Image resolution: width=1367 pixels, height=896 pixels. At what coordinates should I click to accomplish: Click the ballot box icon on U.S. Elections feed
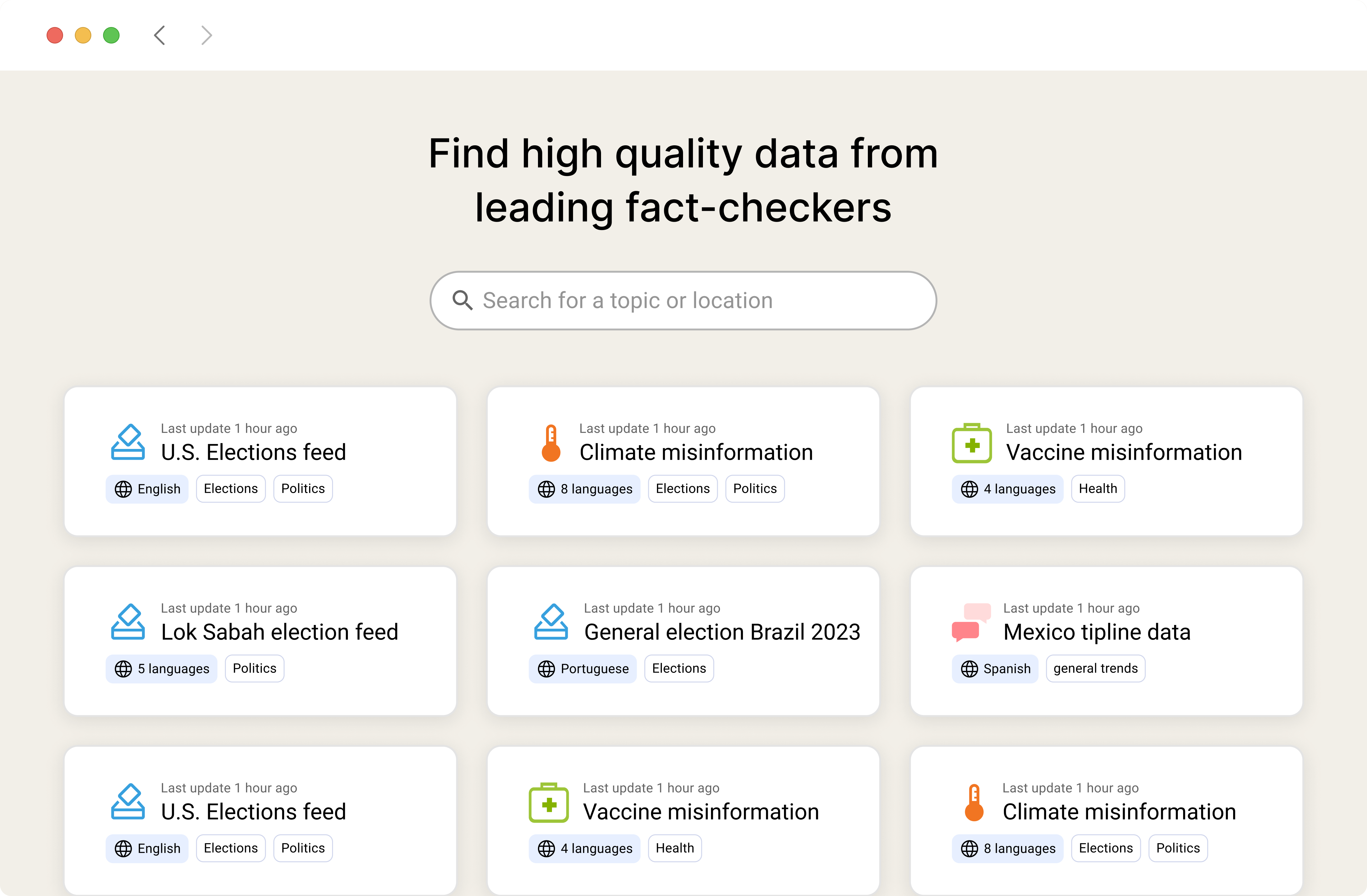pos(128,442)
